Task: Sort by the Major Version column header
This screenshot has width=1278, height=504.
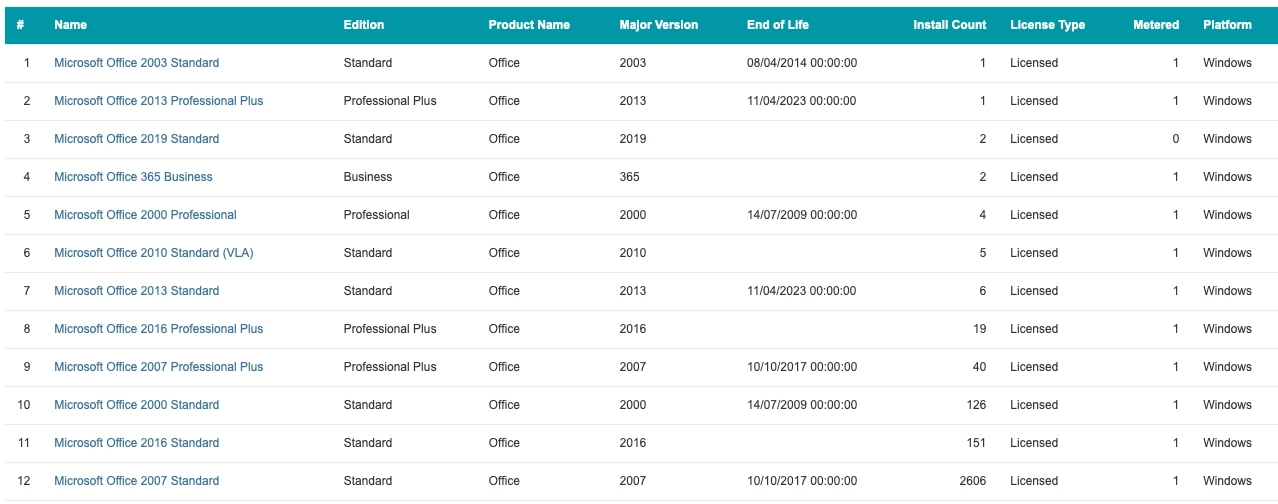Action: pyautogui.click(x=659, y=25)
